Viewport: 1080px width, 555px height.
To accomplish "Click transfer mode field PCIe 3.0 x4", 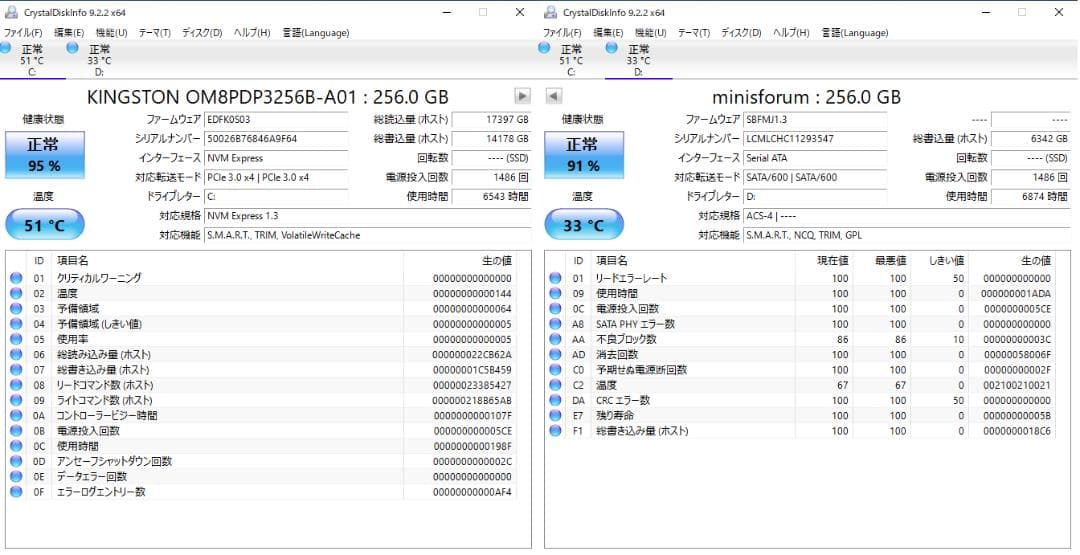I will [x=277, y=177].
